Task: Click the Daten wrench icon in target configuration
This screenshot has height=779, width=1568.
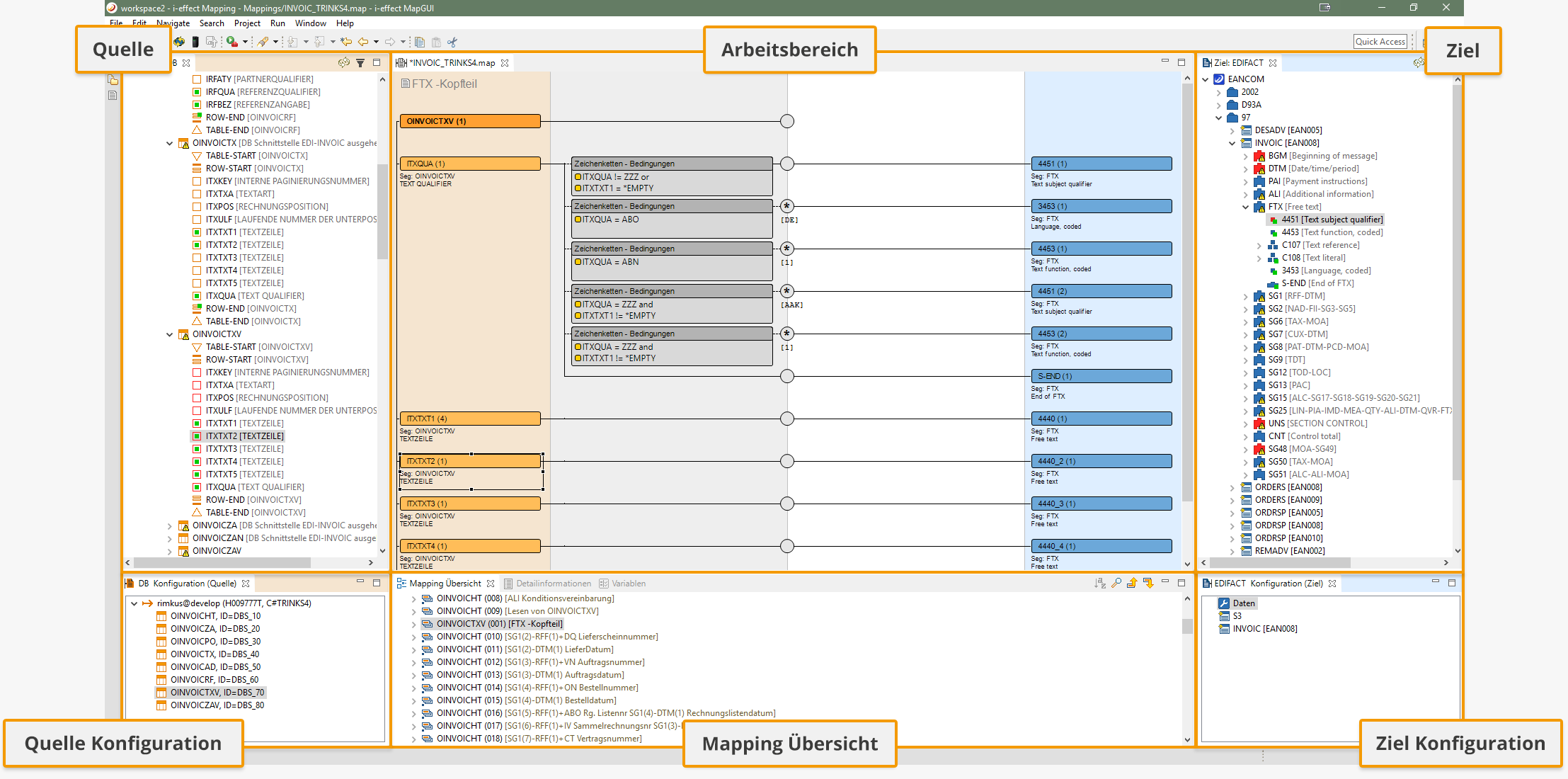Action: click(x=1224, y=603)
